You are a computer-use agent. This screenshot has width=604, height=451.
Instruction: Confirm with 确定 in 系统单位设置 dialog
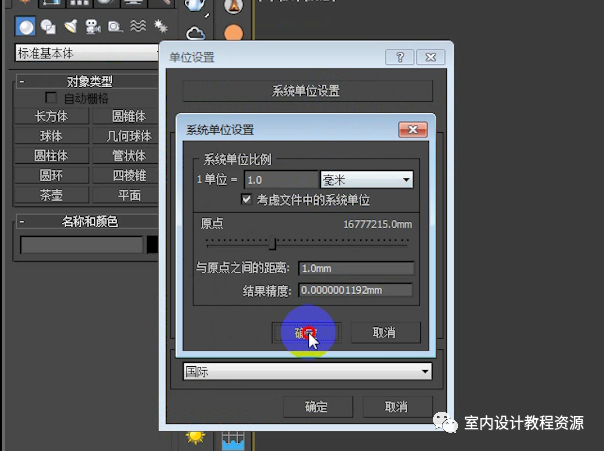coord(306,332)
